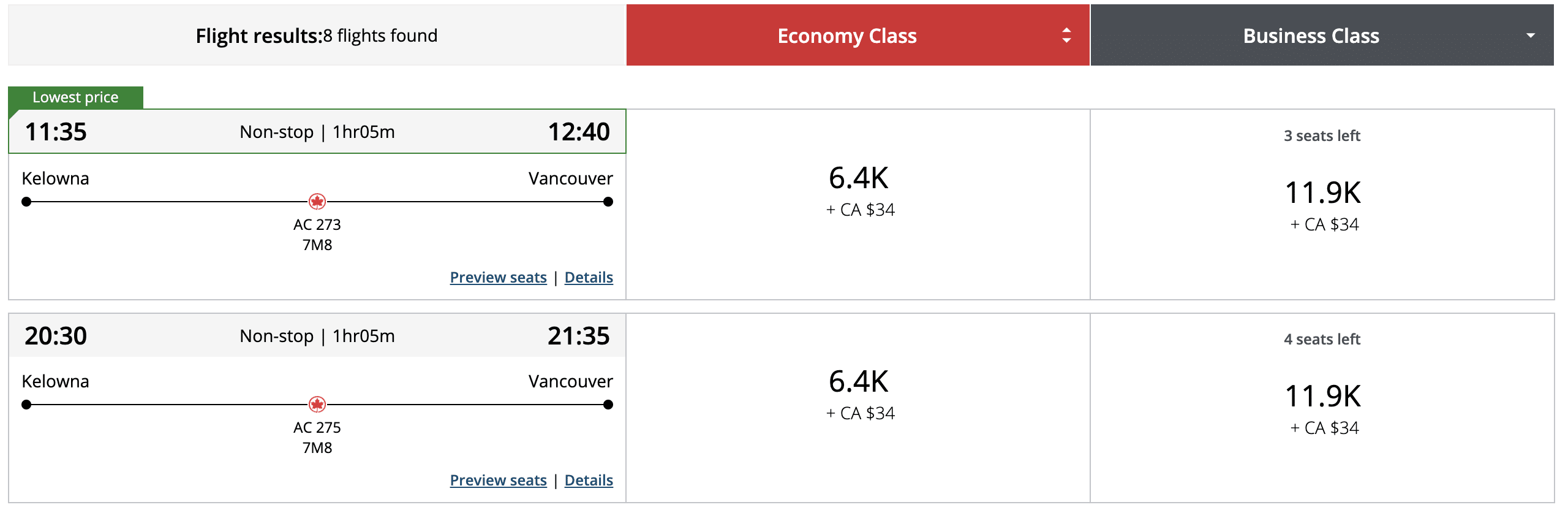
Task: Click the Air Canada logo on the AC 275 route
Action: 317,404
